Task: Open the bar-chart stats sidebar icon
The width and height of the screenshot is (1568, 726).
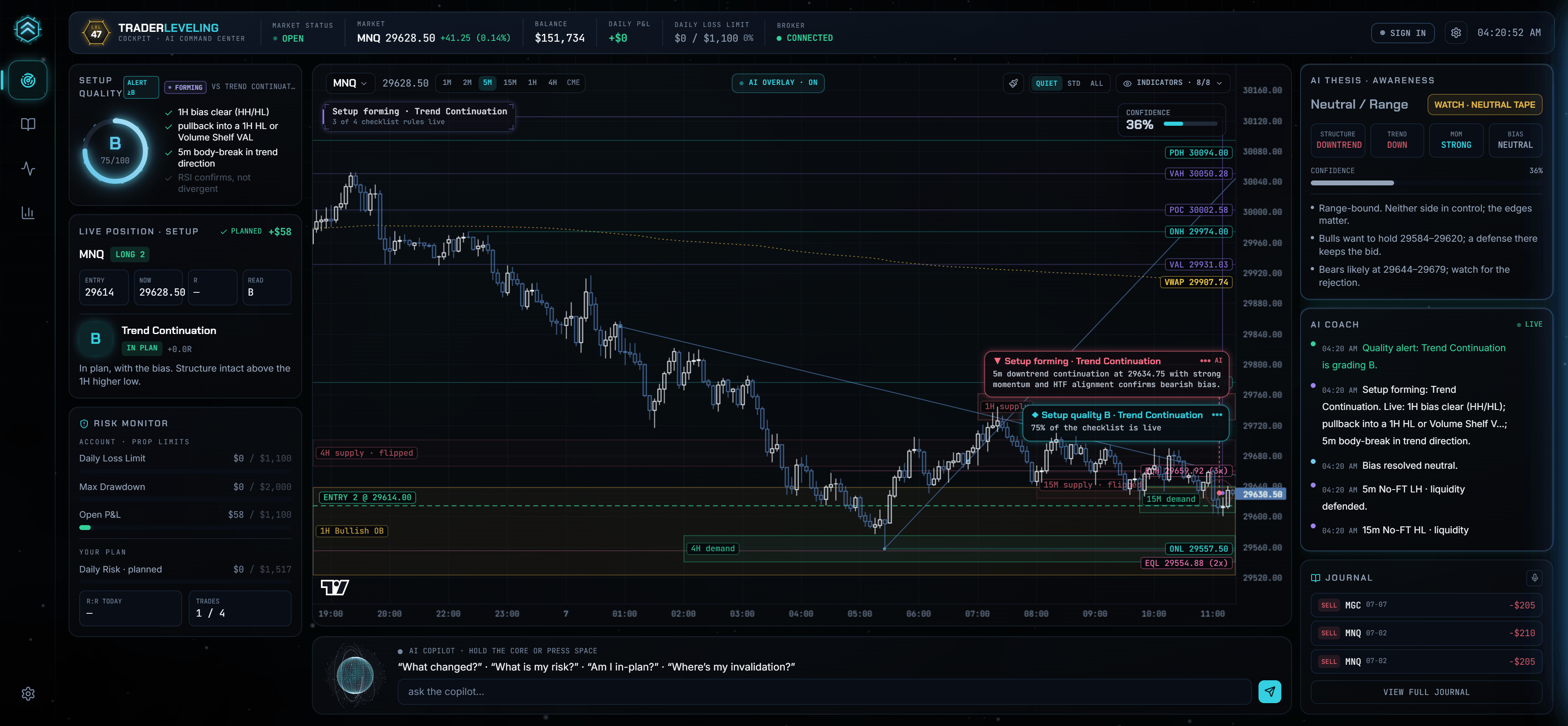Action: coord(28,212)
